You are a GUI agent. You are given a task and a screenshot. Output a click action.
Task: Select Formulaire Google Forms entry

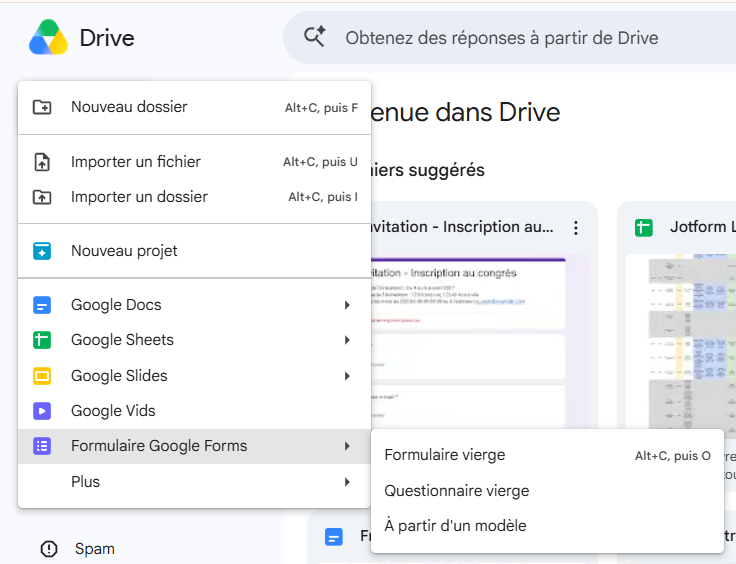(194, 446)
